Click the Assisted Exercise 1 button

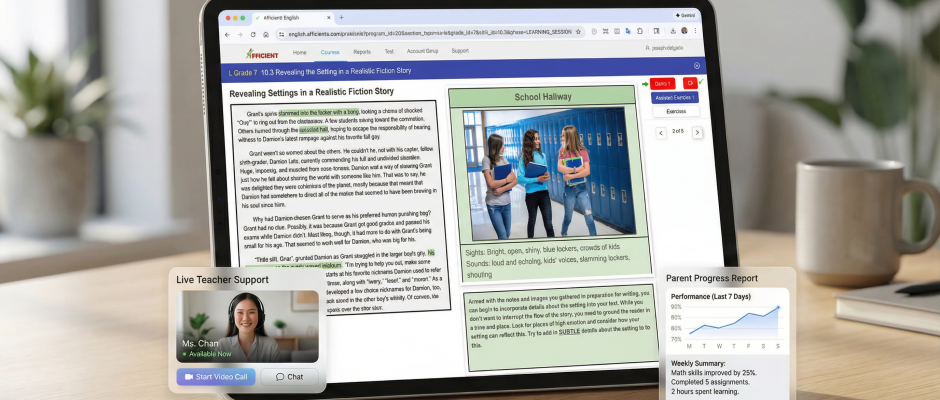(x=675, y=98)
